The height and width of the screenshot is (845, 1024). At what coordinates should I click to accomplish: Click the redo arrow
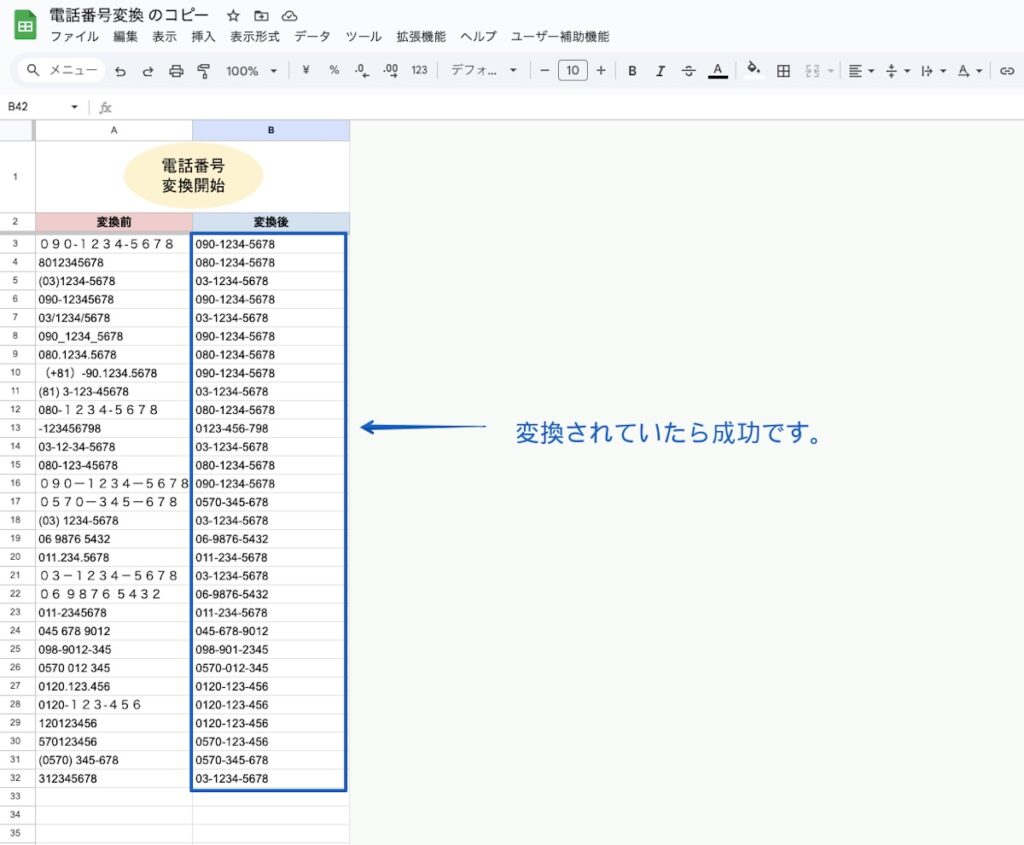[x=148, y=71]
